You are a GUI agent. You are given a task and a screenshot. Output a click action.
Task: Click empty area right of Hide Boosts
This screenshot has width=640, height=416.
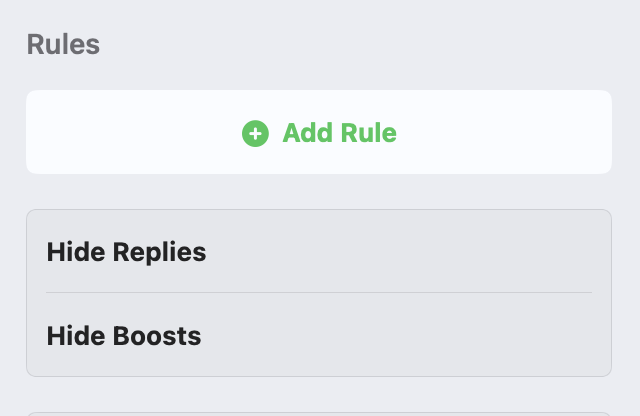450,336
